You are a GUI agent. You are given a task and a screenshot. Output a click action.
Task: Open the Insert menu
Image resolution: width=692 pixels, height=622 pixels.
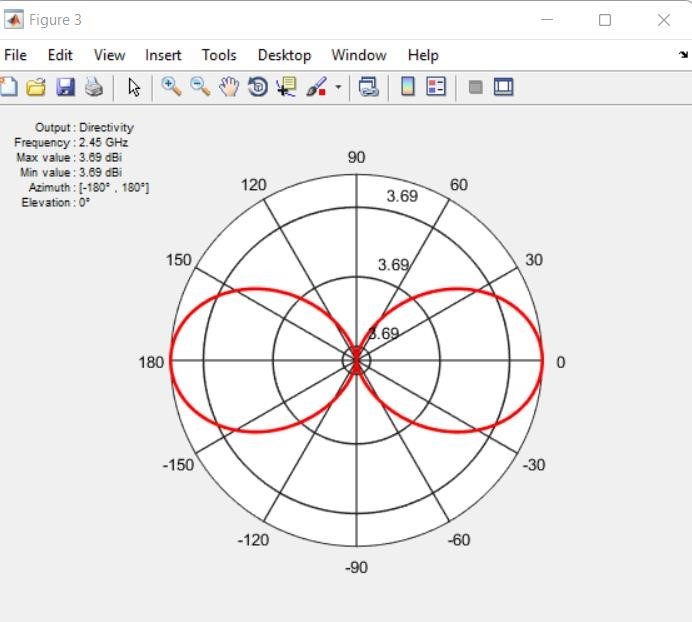tap(163, 55)
